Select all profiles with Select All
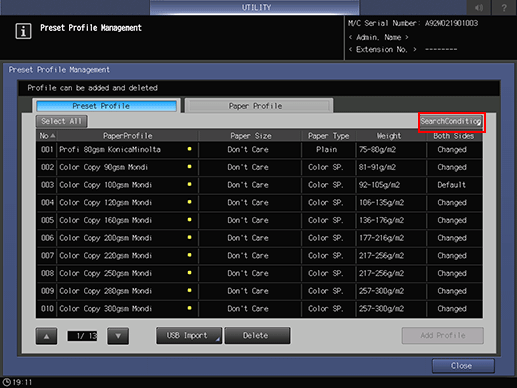The width and height of the screenshot is (517, 388). tap(61, 121)
